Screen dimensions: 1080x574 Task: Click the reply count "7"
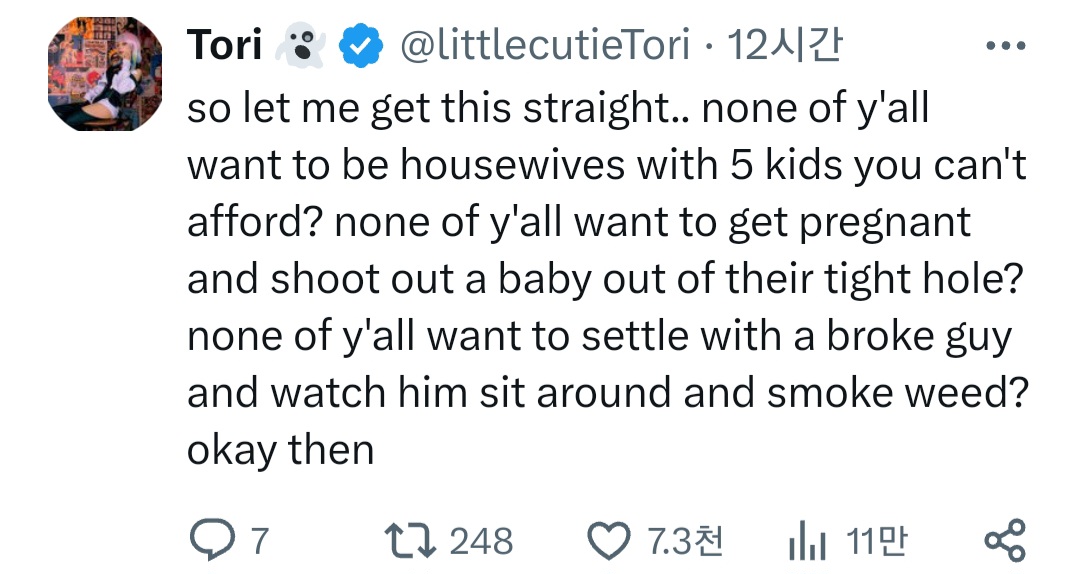(259, 542)
